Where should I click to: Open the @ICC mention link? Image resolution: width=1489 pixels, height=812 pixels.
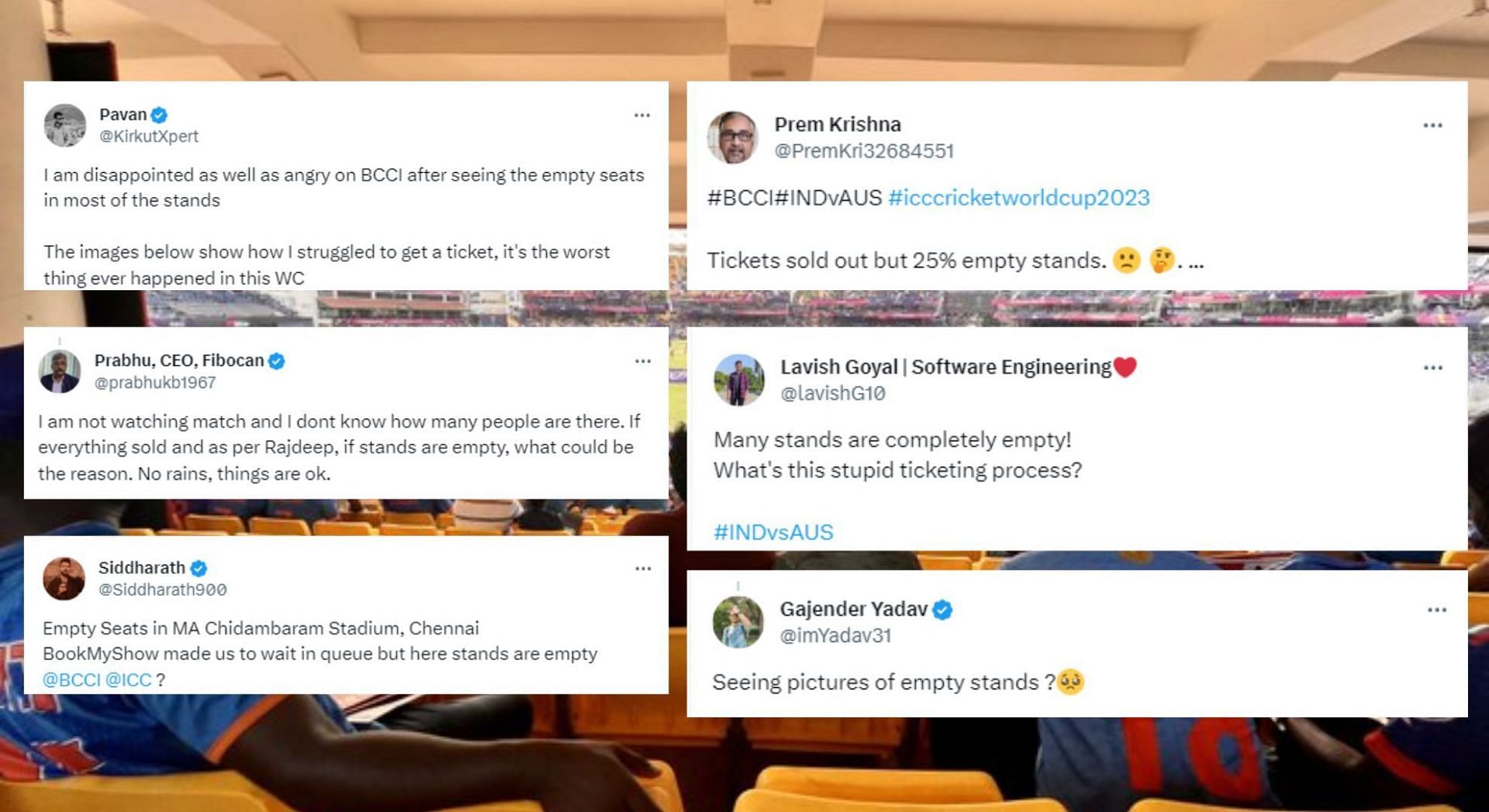tap(128, 680)
